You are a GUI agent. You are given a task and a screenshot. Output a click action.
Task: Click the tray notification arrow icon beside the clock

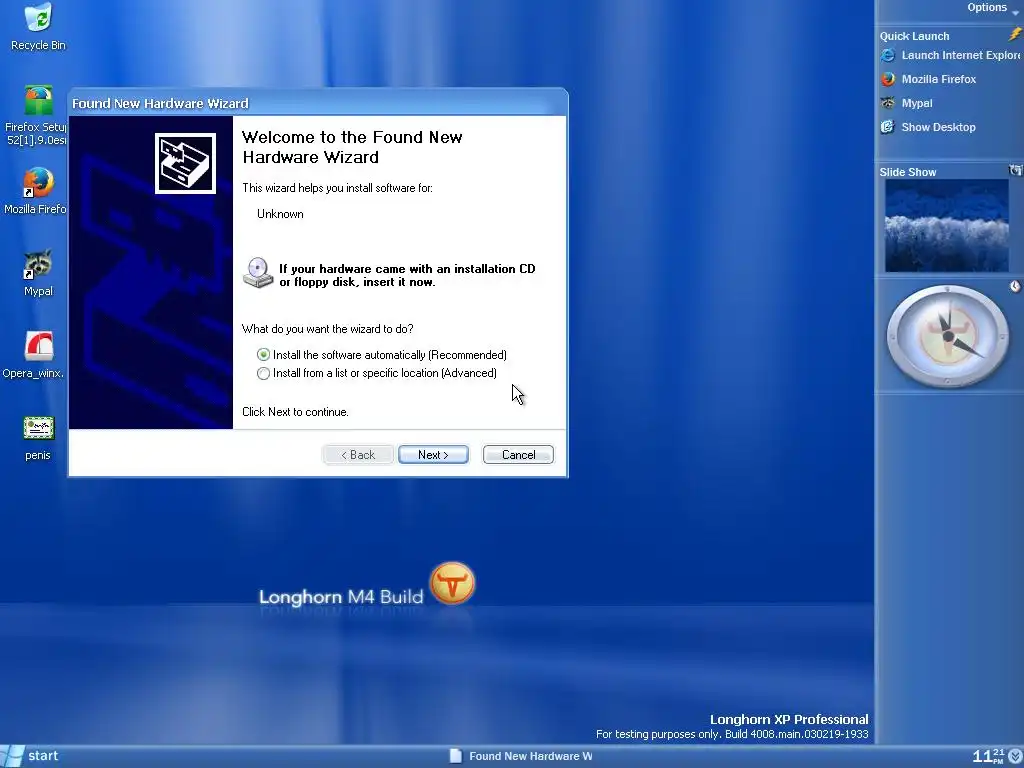(x=1015, y=756)
